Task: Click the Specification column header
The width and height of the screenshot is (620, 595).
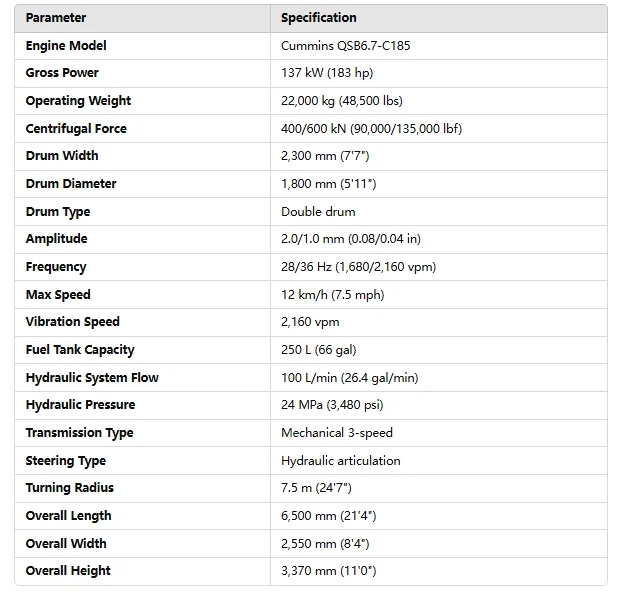Action: (x=318, y=18)
